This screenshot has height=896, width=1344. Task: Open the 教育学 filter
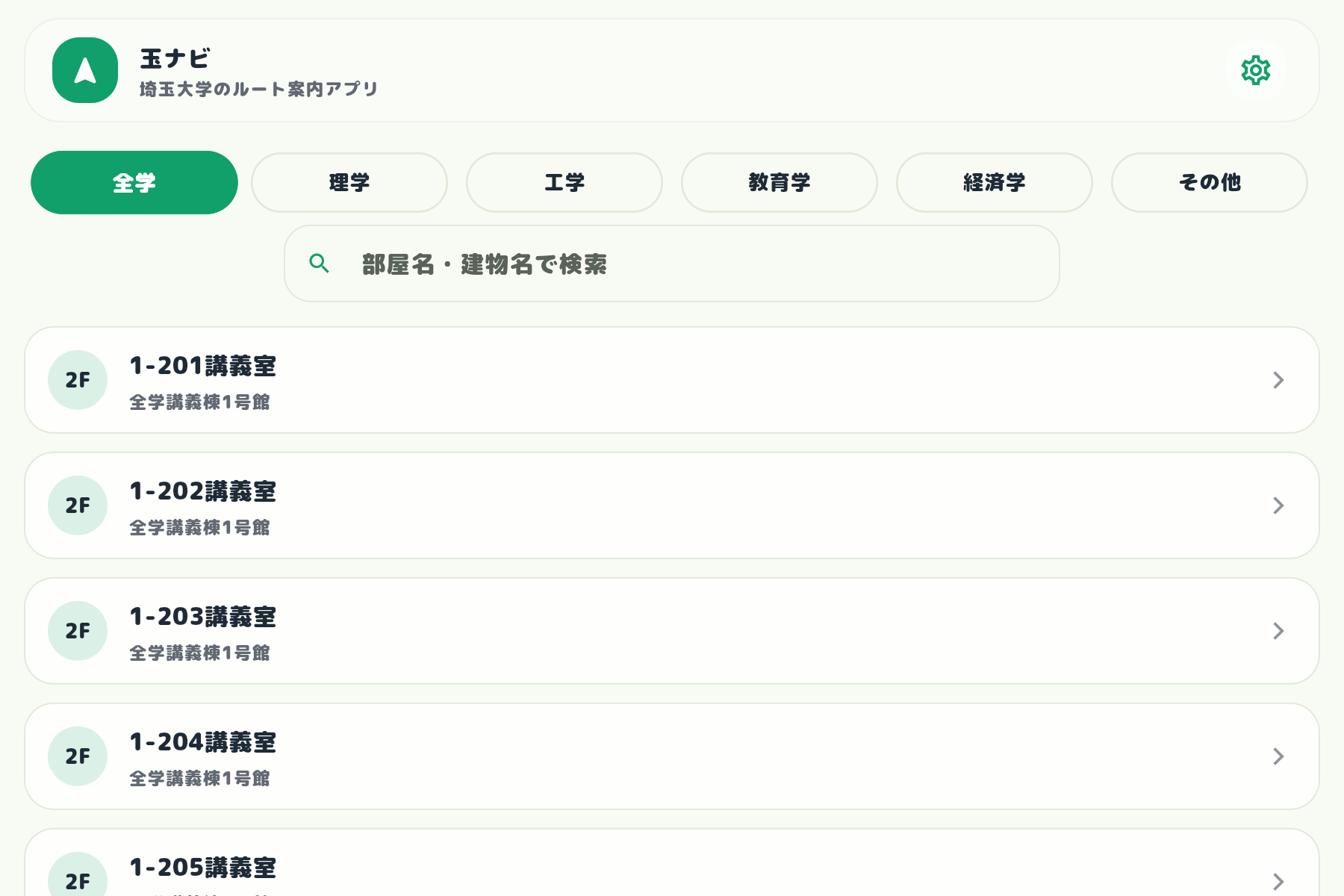tap(779, 182)
